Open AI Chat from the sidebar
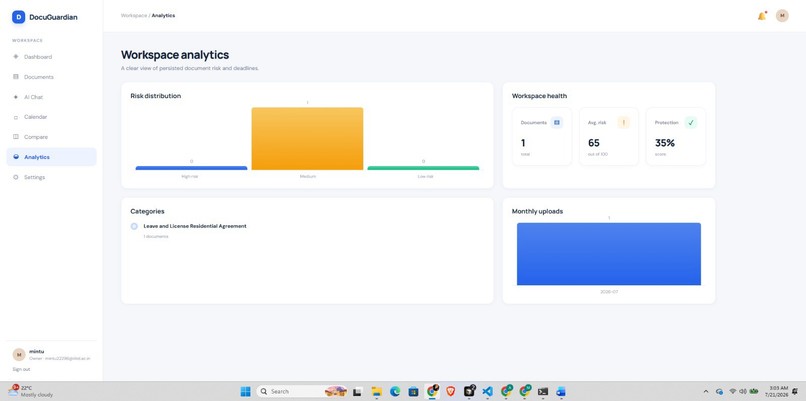The width and height of the screenshot is (806, 401). coord(51,97)
